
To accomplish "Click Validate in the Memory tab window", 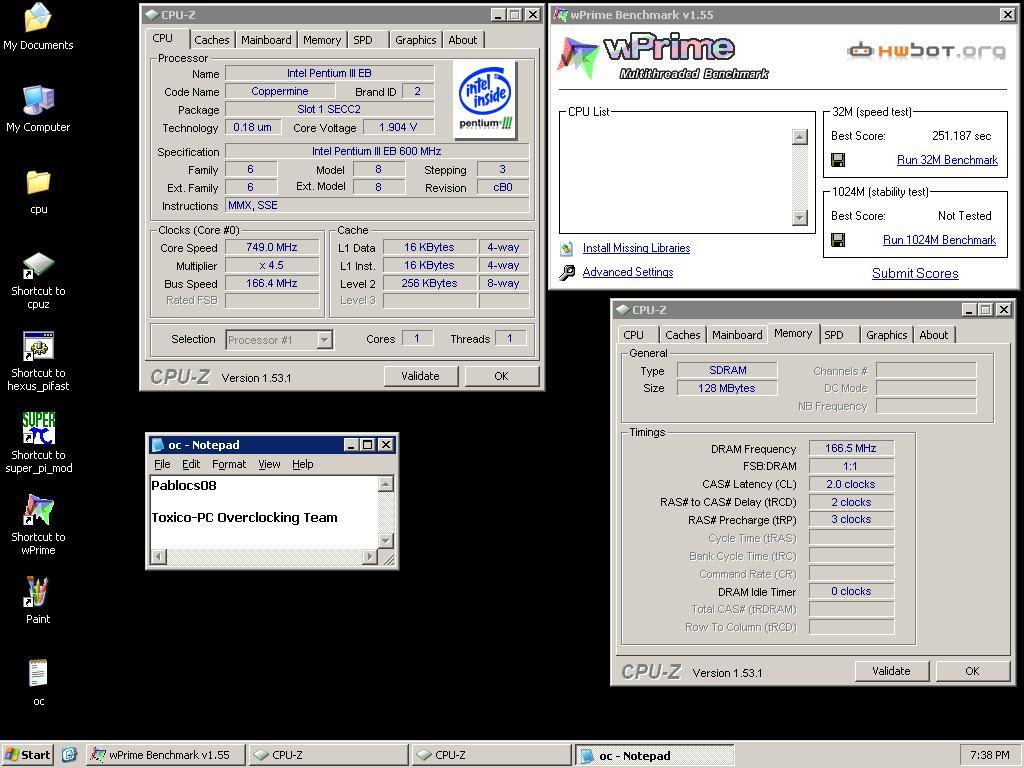I will 891,671.
